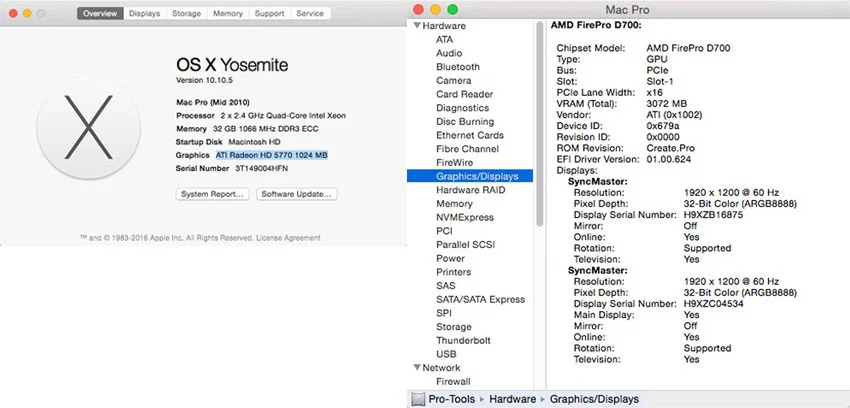Collapse the Hardware tree section
This screenshot has height=408, width=850.
[x=417, y=25]
